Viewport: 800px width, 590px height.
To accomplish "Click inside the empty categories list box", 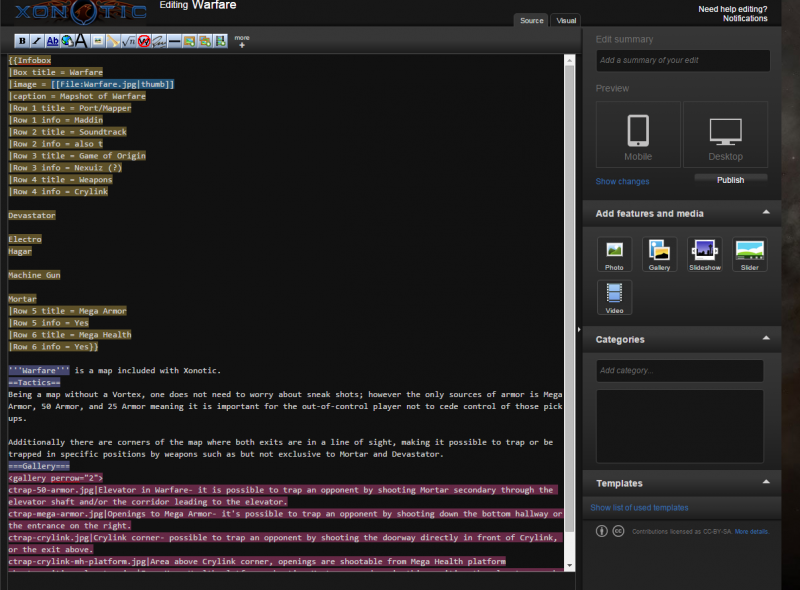I will coord(680,427).
